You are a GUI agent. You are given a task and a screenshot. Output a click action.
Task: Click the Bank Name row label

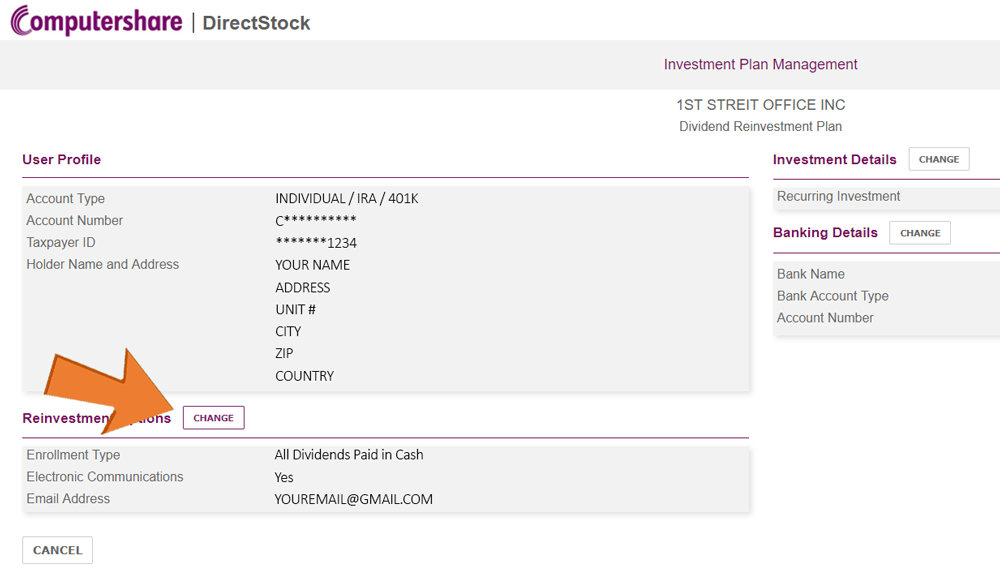(x=811, y=274)
